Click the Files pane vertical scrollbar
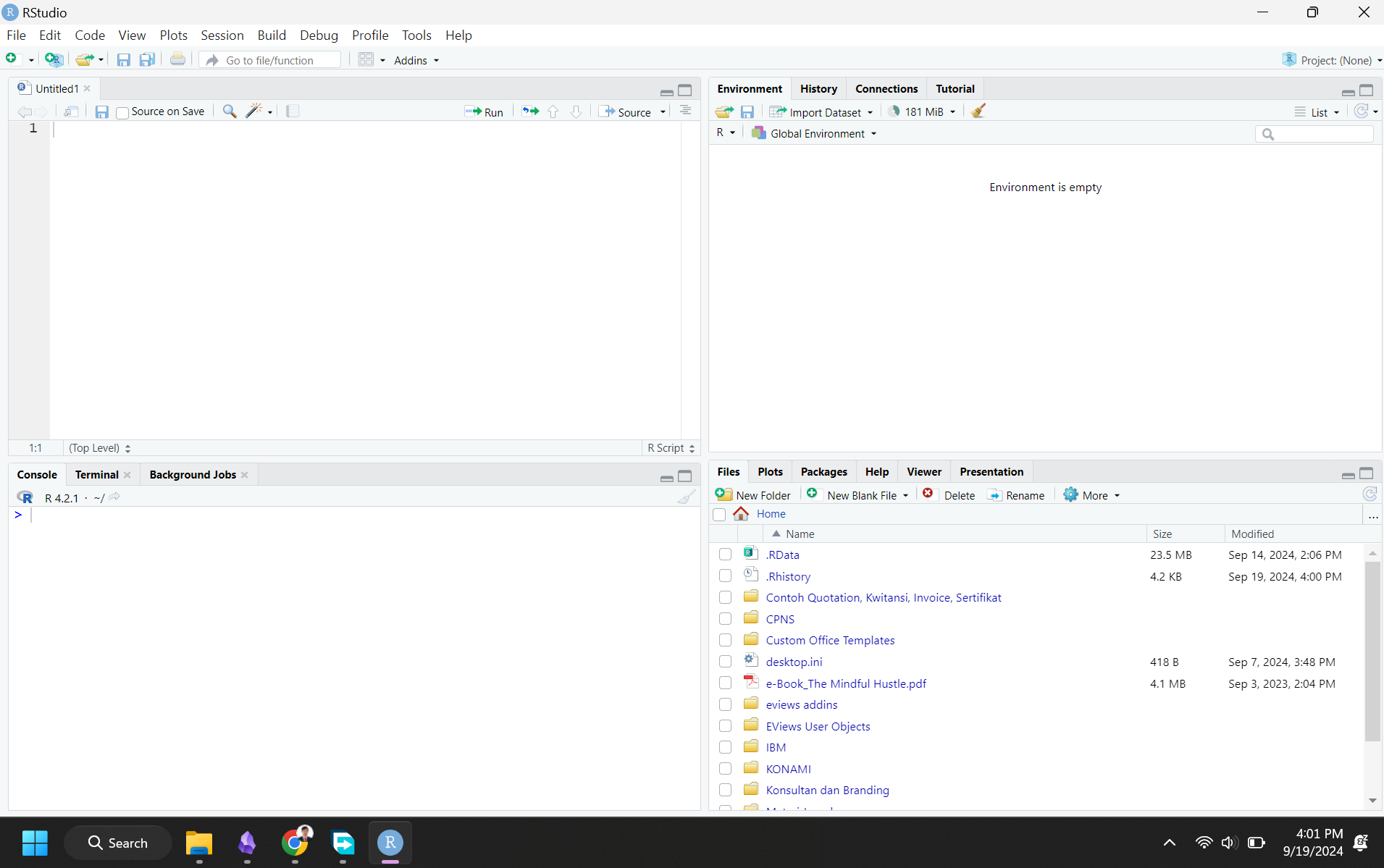1384x868 pixels. [x=1372, y=651]
